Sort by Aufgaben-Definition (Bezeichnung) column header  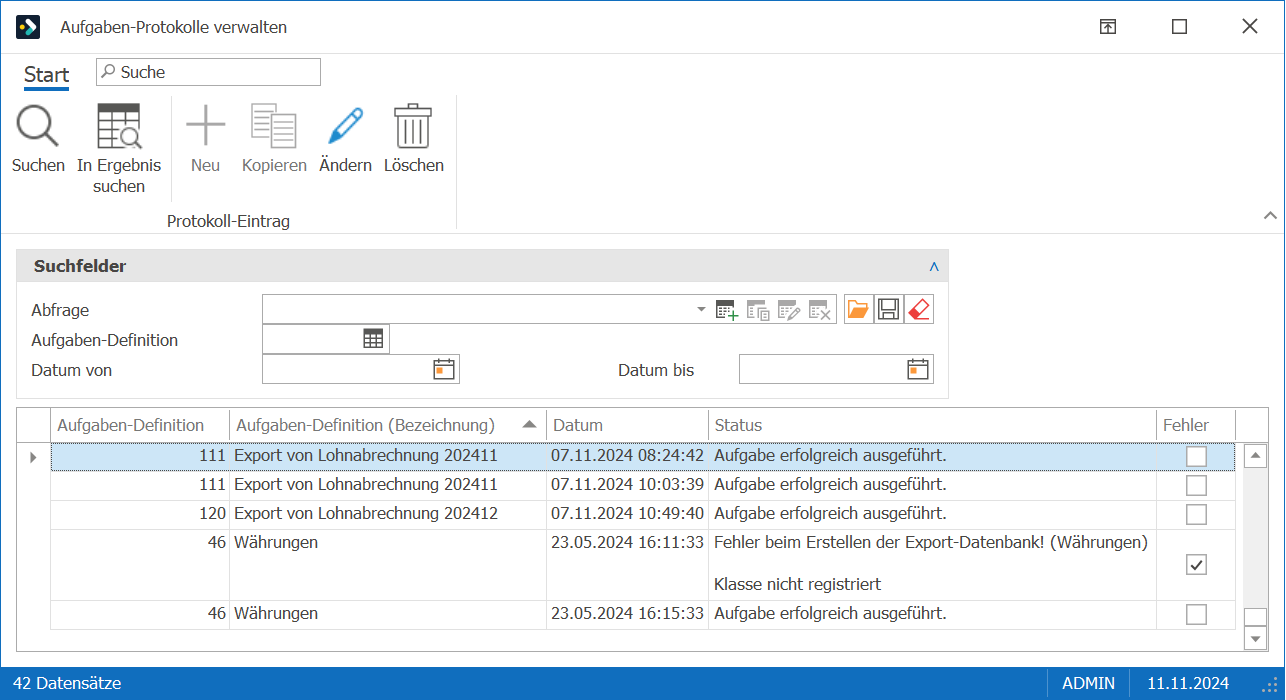[388, 425]
